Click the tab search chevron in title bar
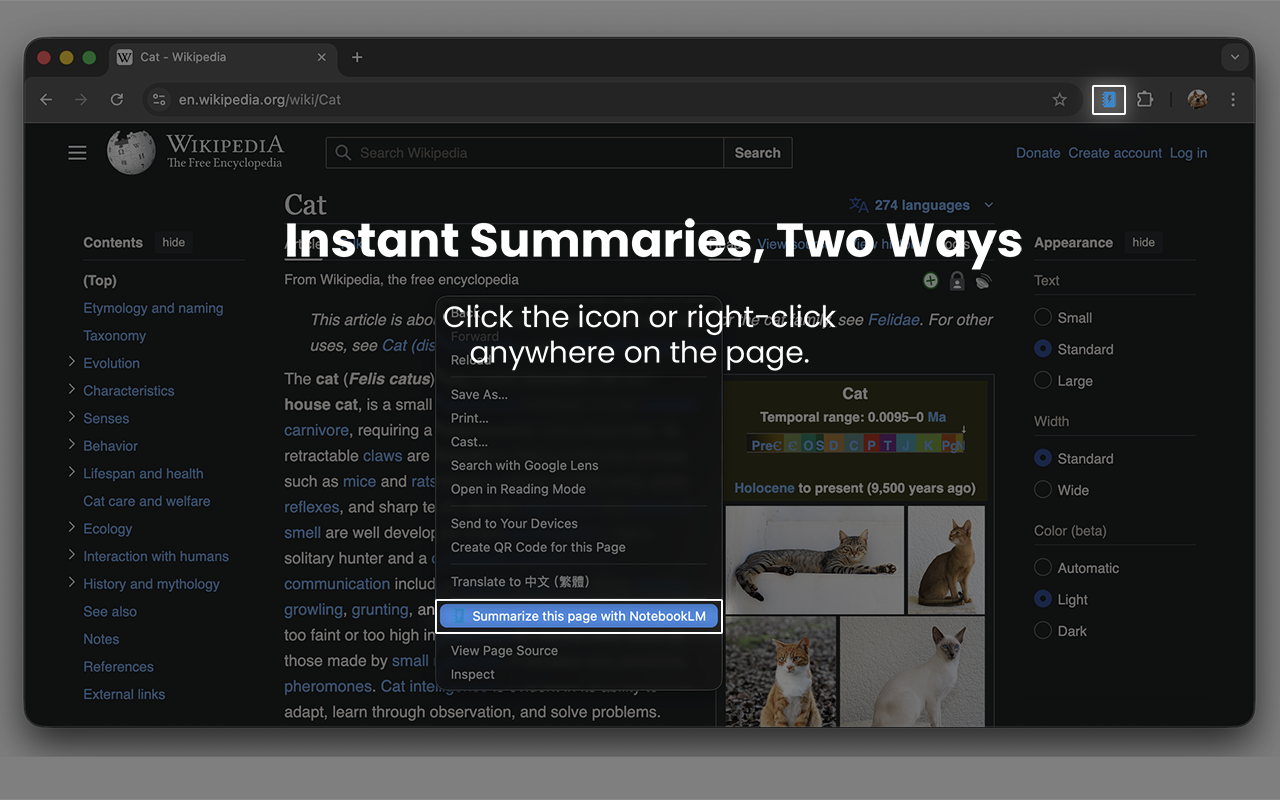Viewport: 1280px width, 800px height. point(1235,57)
